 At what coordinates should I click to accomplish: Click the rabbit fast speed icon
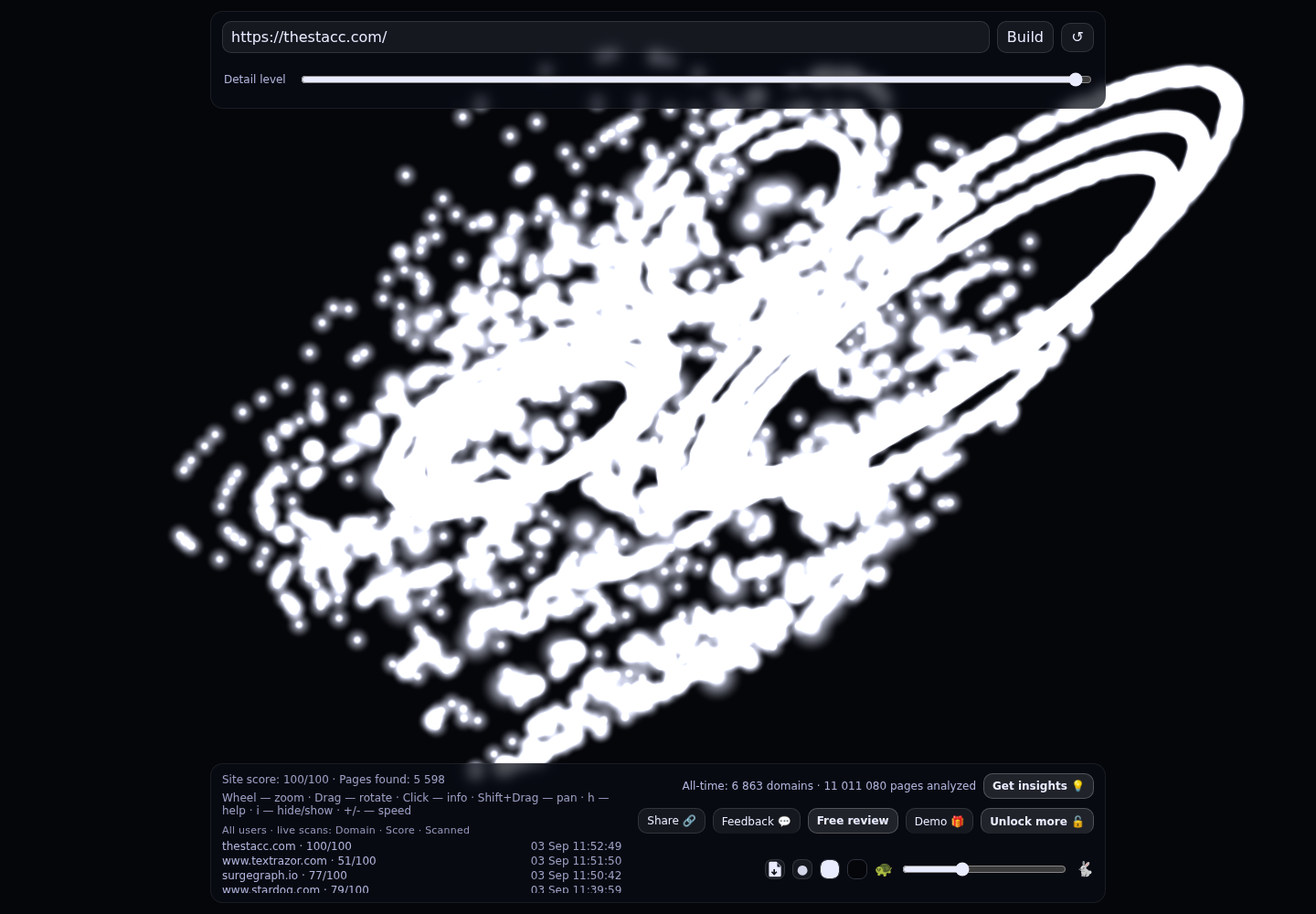click(1085, 869)
